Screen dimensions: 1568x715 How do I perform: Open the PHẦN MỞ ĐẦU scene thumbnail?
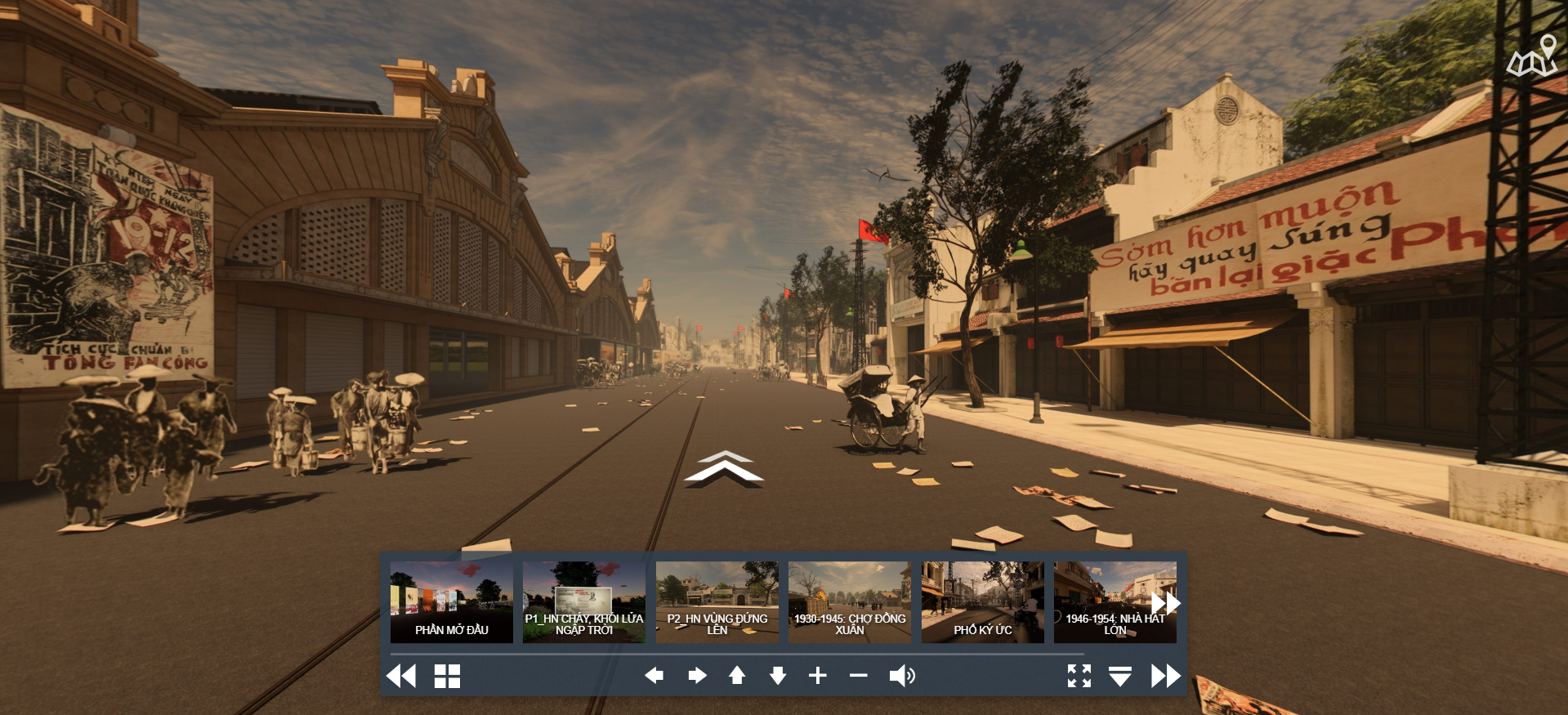coord(452,602)
